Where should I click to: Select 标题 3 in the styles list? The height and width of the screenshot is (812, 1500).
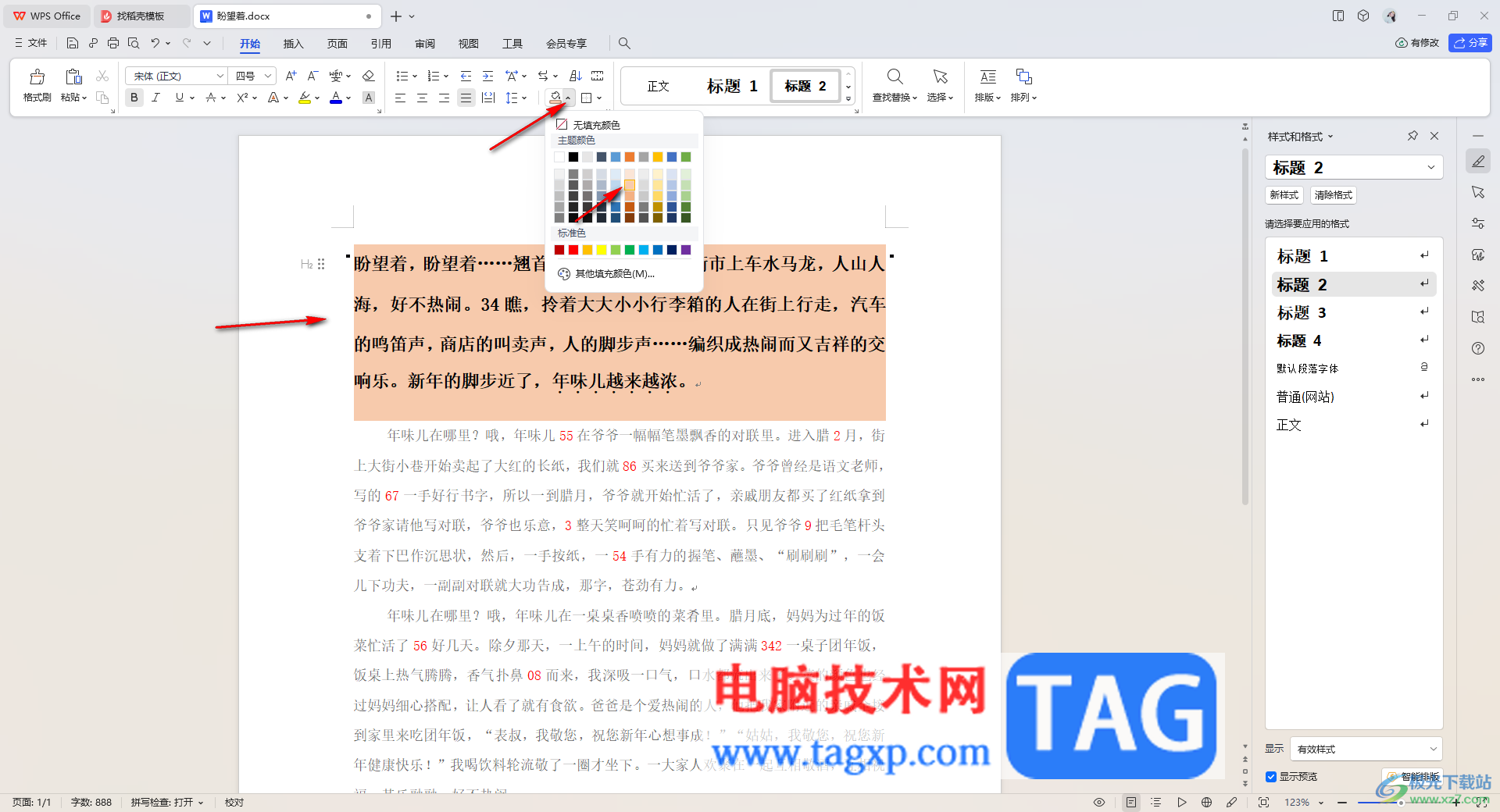pyautogui.click(x=1354, y=312)
